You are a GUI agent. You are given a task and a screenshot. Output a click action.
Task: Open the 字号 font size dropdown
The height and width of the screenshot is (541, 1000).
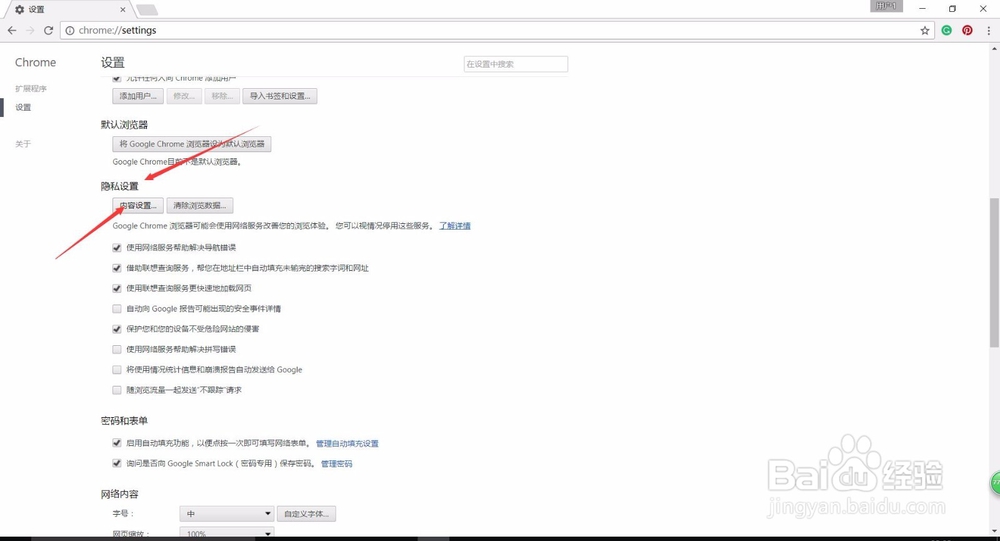click(x=226, y=514)
